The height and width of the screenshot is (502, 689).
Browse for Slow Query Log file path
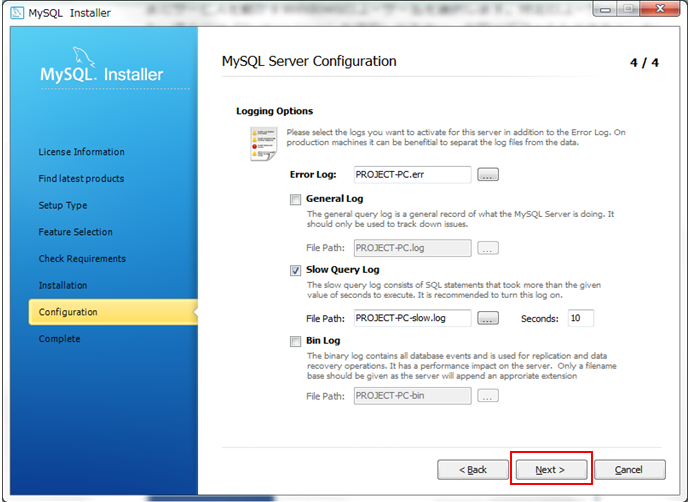point(488,318)
